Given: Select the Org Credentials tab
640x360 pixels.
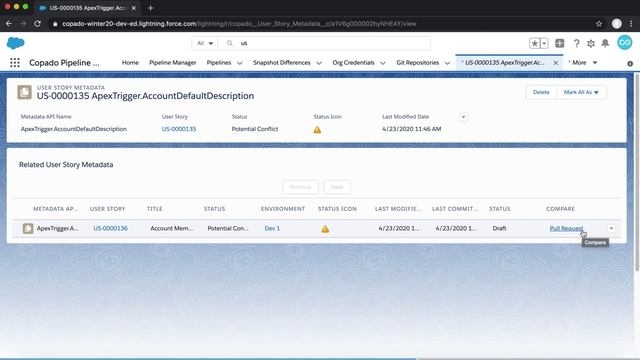Looking at the screenshot, I should pyautogui.click(x=353, y=62).
